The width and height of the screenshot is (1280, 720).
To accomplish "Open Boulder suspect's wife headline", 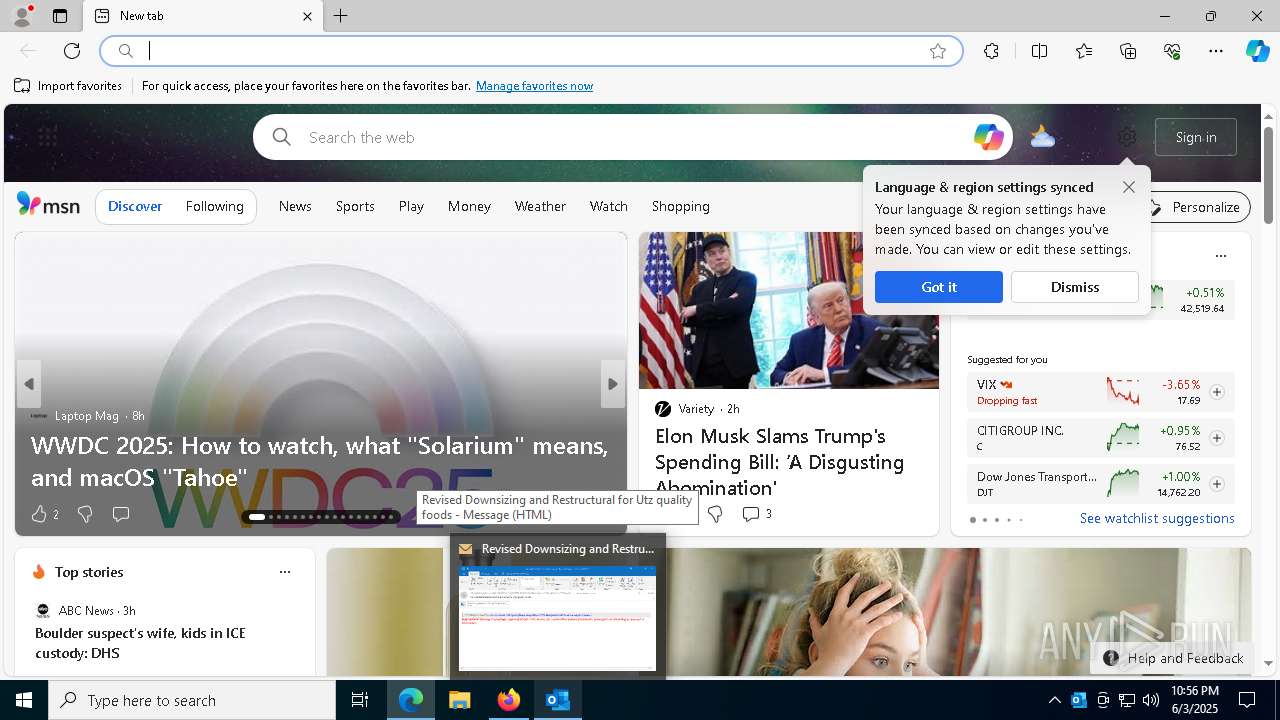I will click(x=140, y=643).
